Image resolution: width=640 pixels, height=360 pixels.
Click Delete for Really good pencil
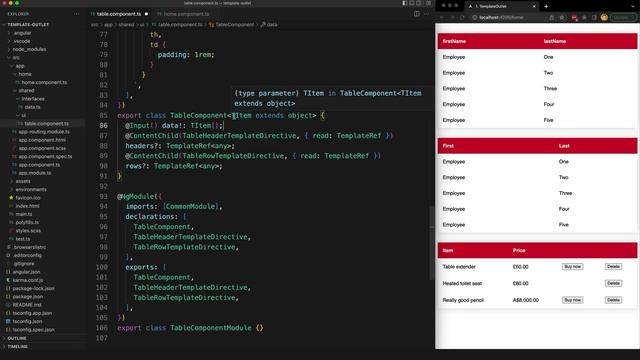pyautogui.click(x=613, y=300)
